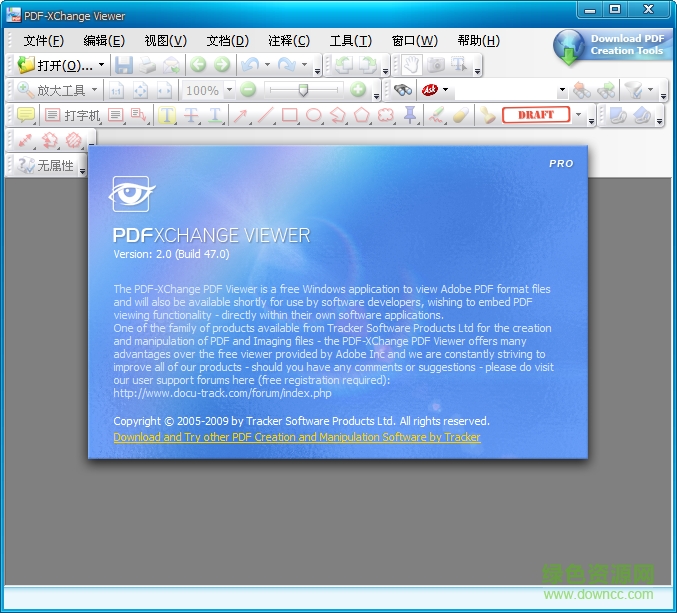The height and width of the screenshot is (613, 677).
Task: Click the zoom slider handle
Action: [x=303, y=90]
